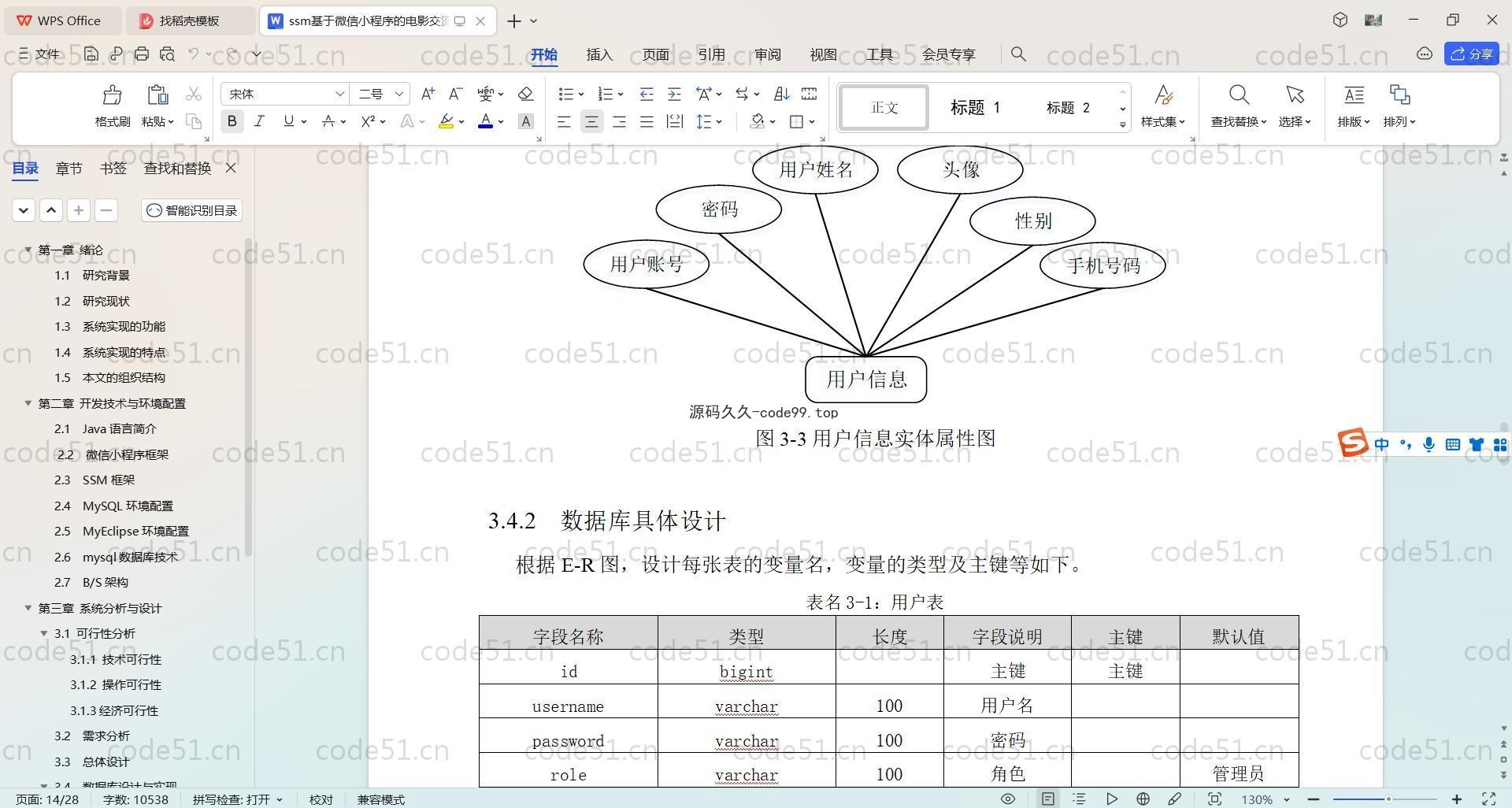Toggle spell check status (拼写检查)
This screenshot has width=1512, height=808.
237,799
